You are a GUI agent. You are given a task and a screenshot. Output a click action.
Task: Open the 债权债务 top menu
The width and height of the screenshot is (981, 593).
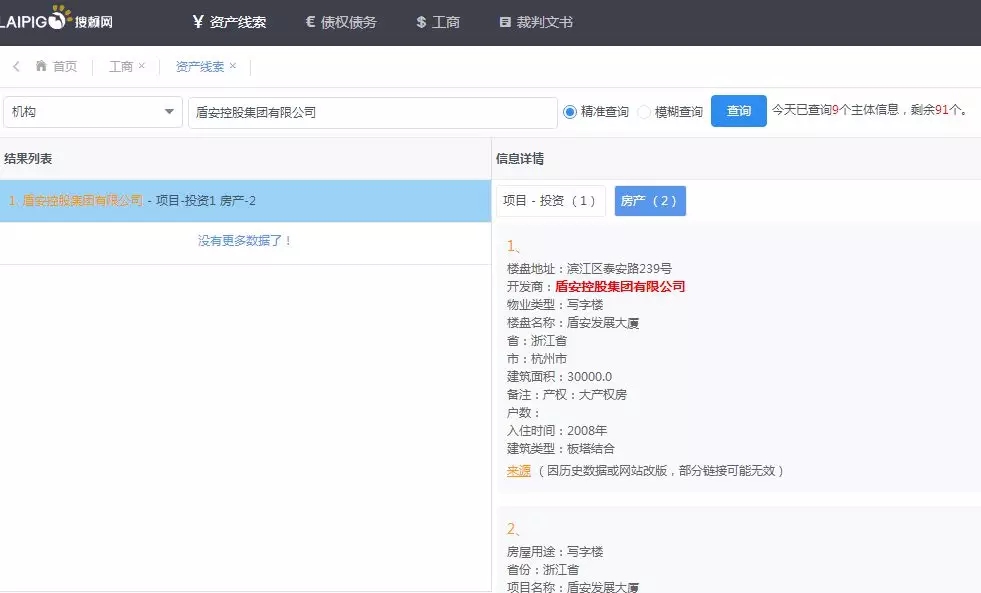pyautogui.click(x=341, y=23)
